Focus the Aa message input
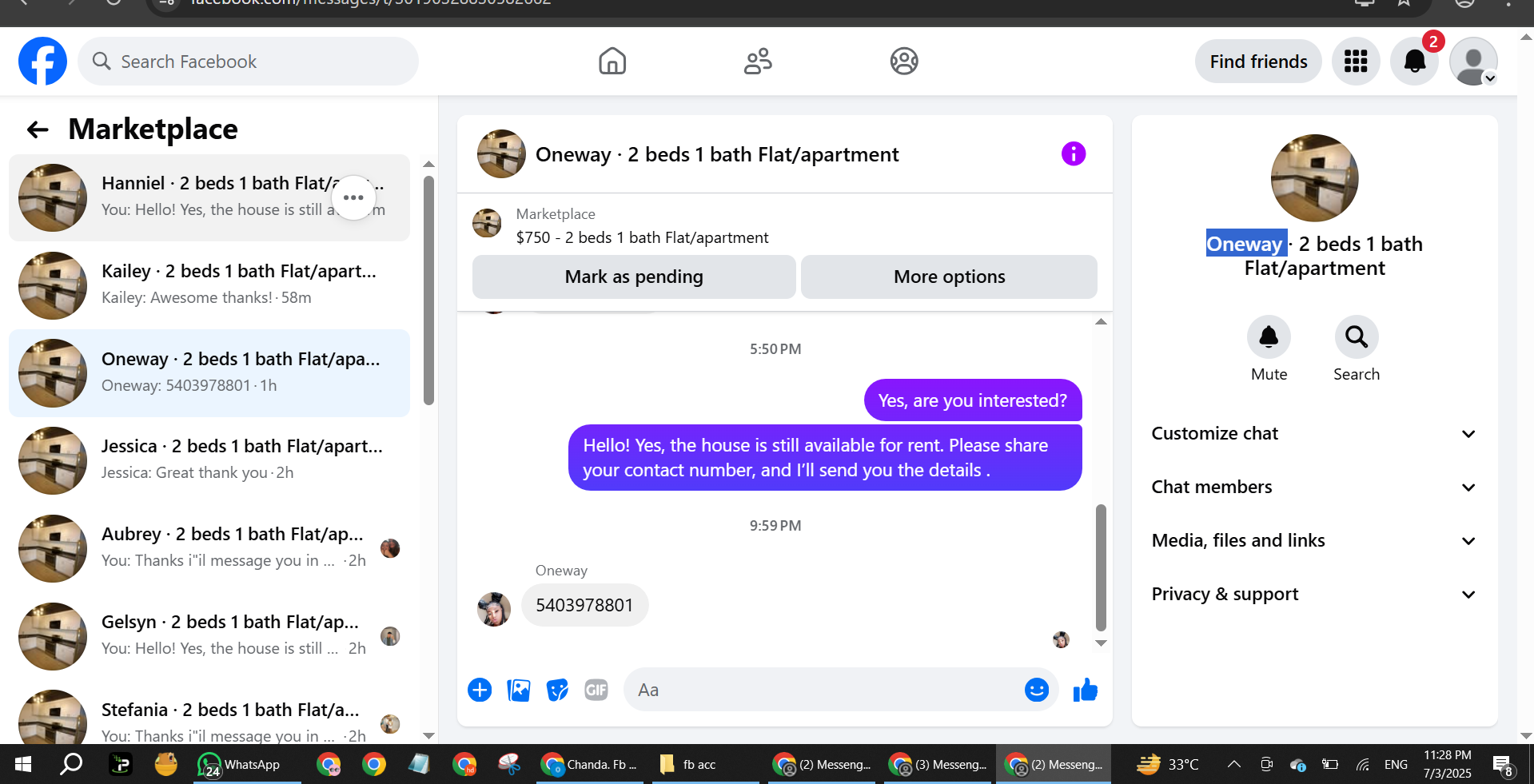This screenshot has height=784, width=1534. pyautogui.click(x=823, y=690)
